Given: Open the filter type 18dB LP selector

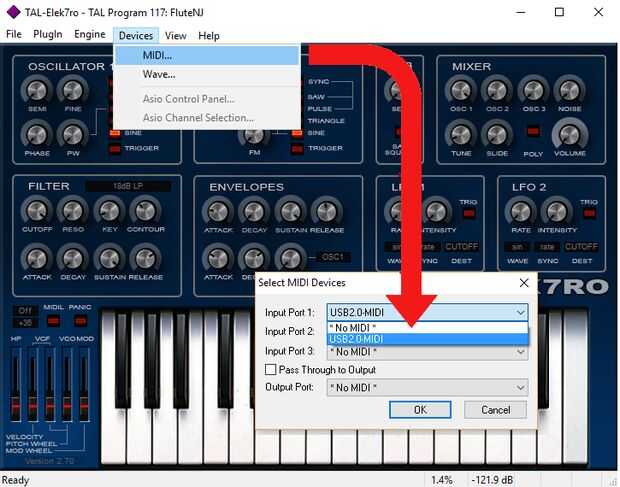Looking at the screenshot, I should pyautogui.click(x=128, y=186).
